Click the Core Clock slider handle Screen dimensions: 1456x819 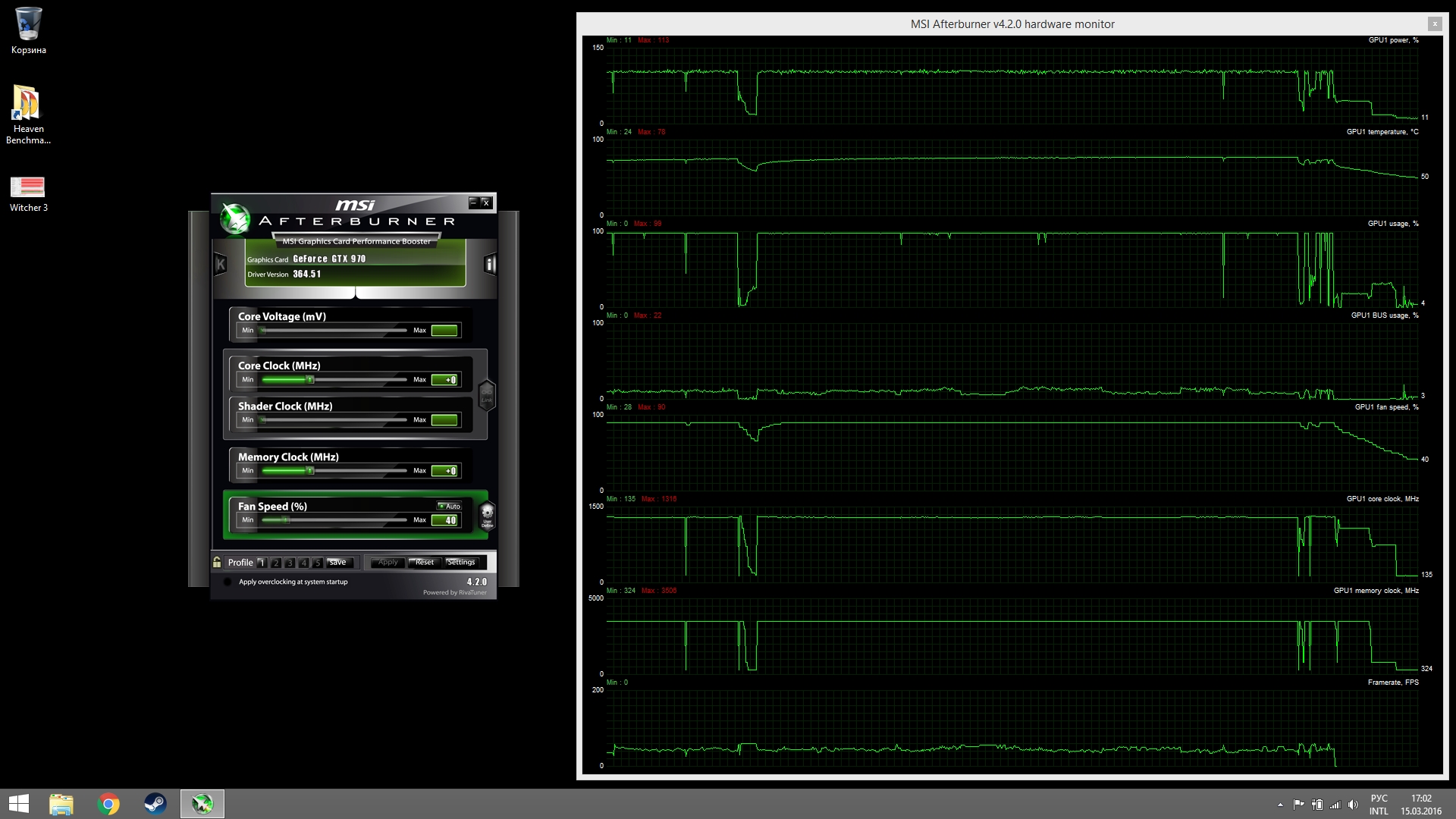point(309,379)
